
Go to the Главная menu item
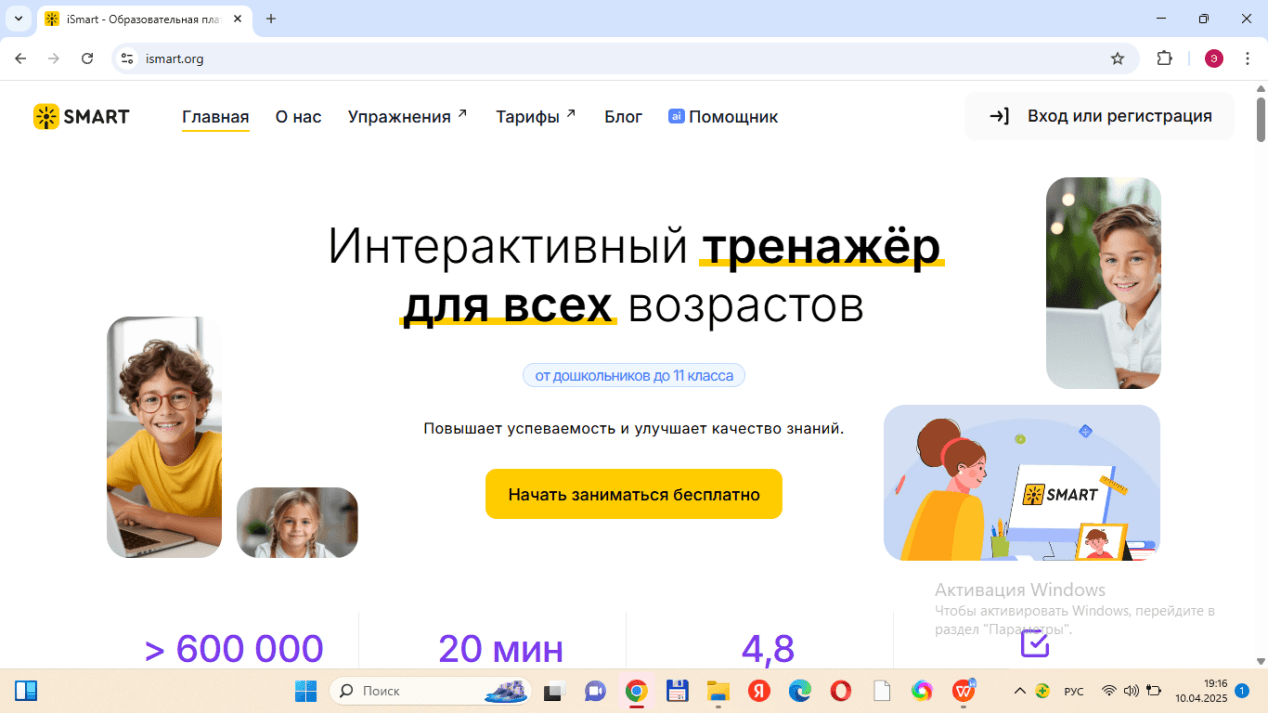[x=215, y=117]
